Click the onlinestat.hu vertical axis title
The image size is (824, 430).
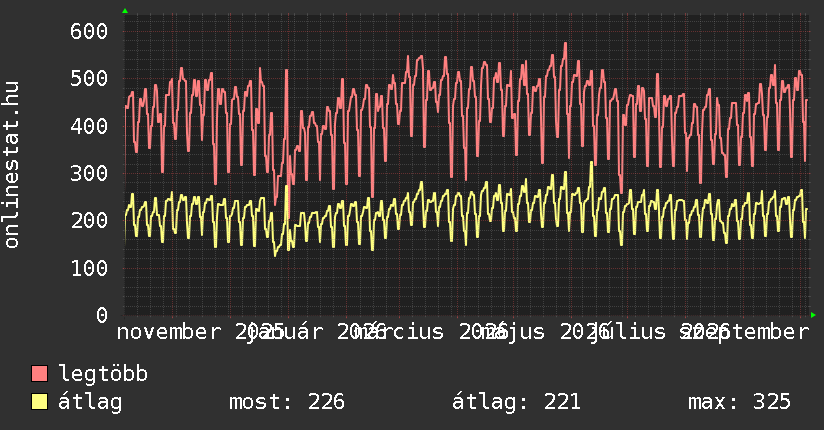[x=11, y=164]
